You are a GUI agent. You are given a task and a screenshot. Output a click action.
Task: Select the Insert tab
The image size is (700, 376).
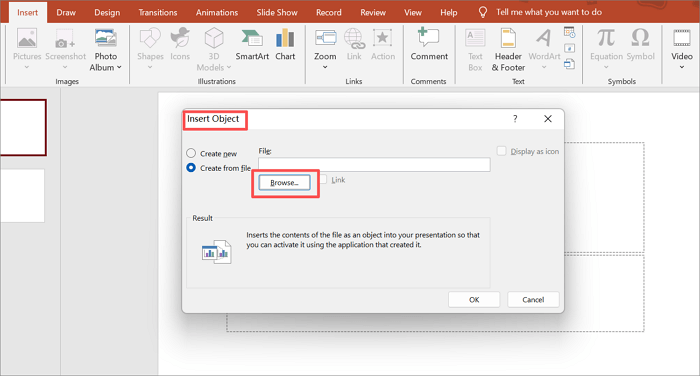click(27, 13)
